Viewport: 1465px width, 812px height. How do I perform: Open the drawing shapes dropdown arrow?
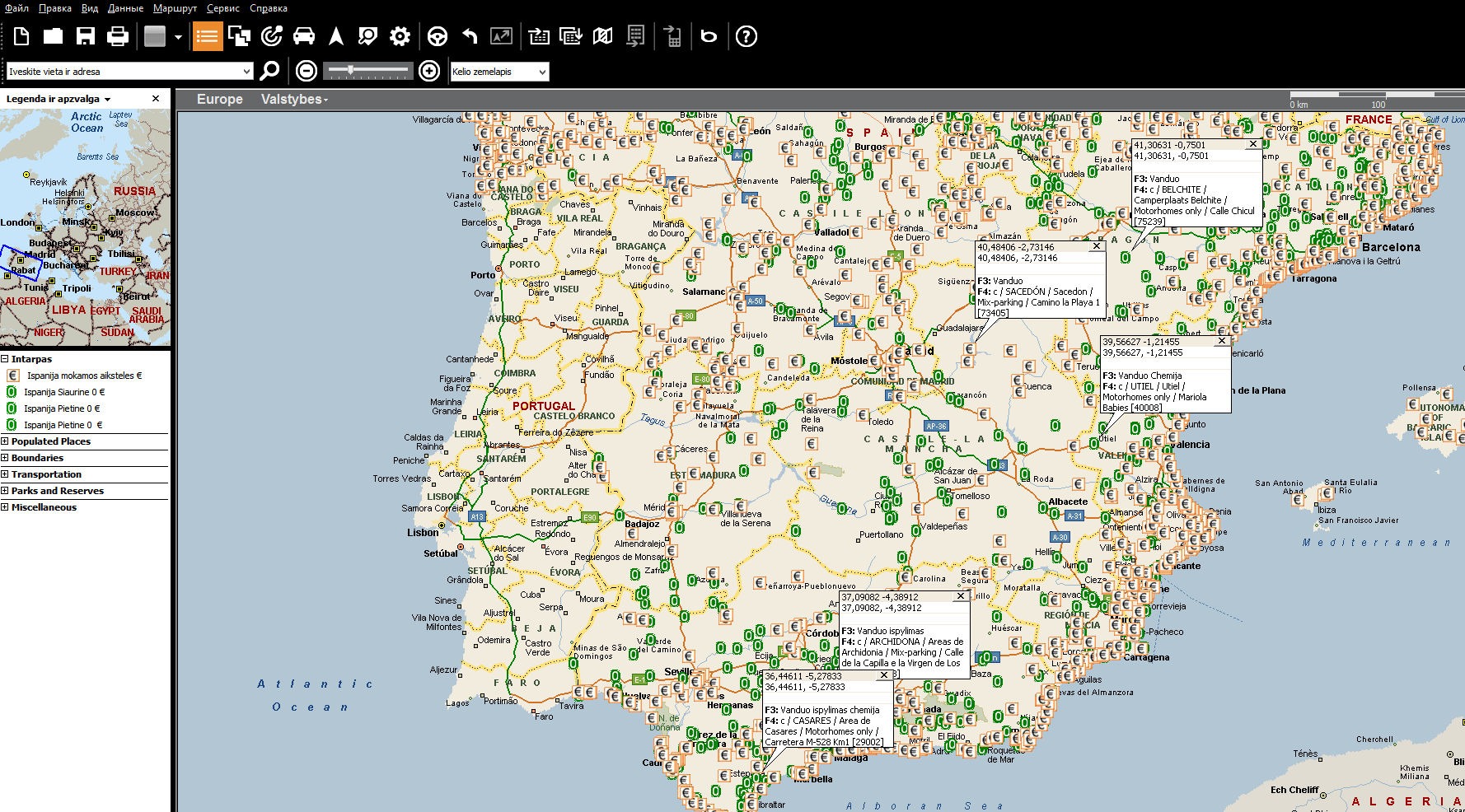tap(178, 37)
